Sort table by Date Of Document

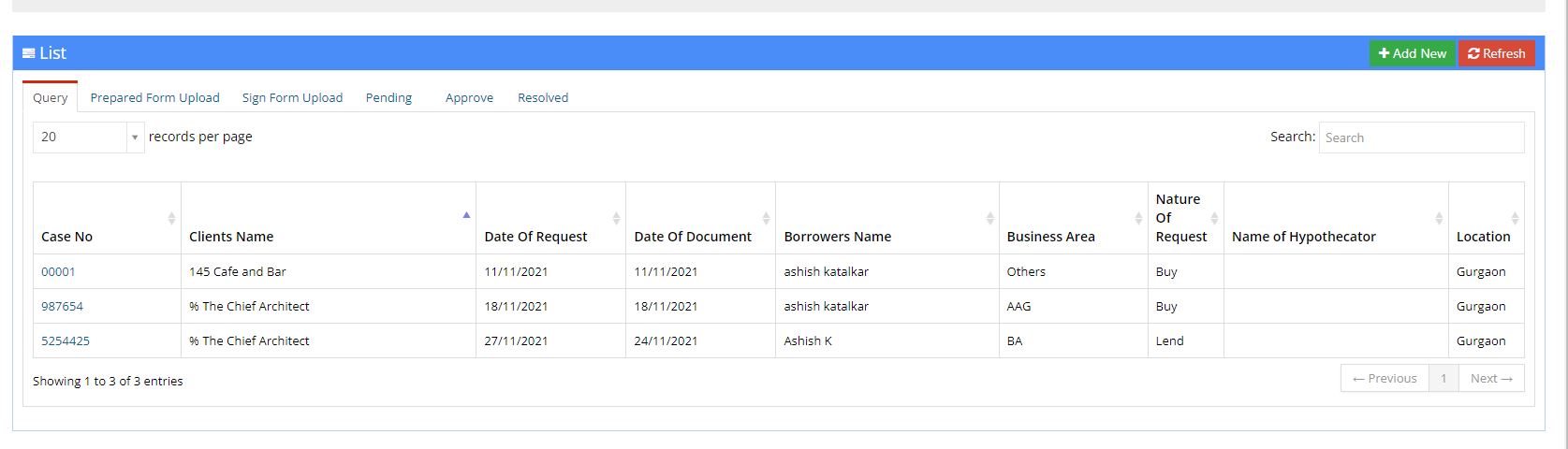click(766, 218)
